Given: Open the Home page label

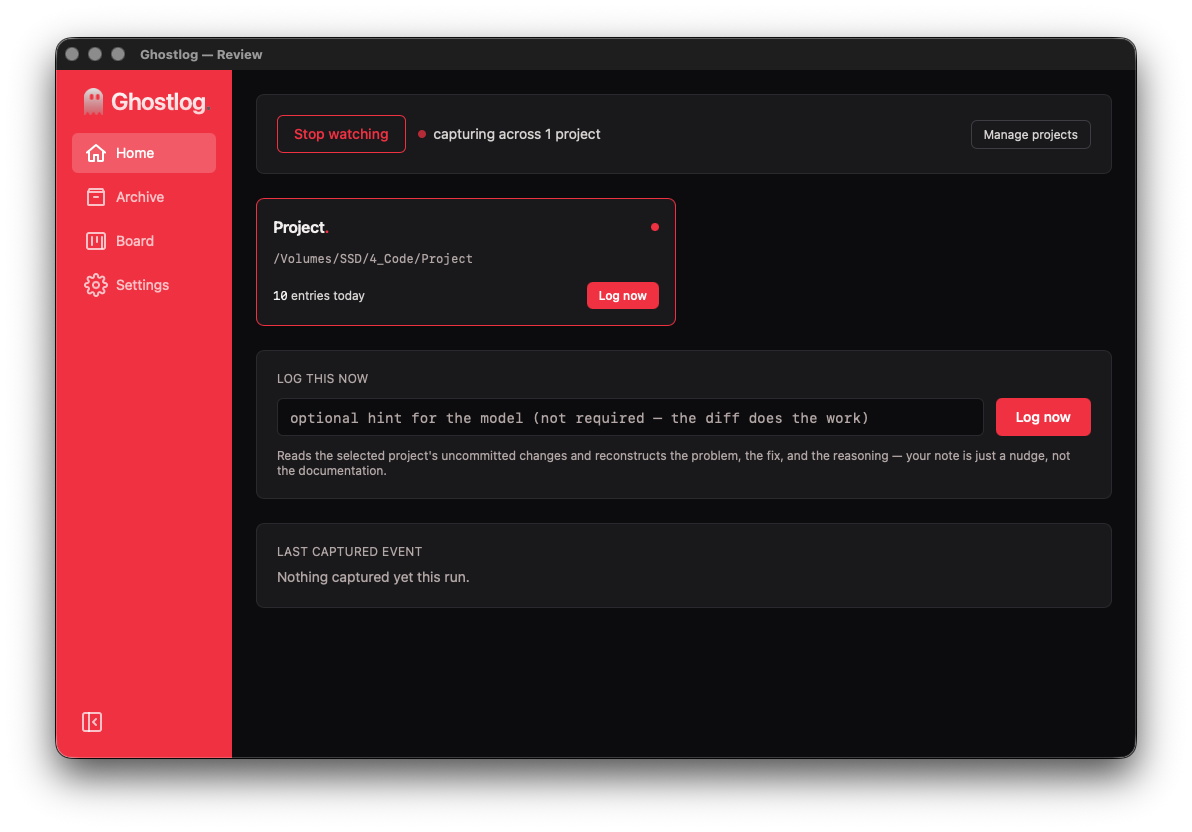Looking at the screenshot, I should [135, 153].
